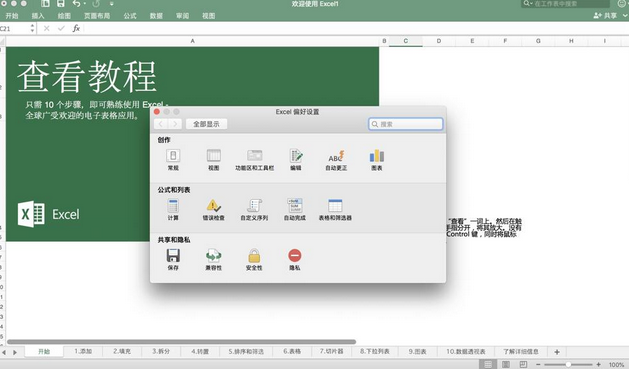Click the zoom in plus button

coord(598,364)
